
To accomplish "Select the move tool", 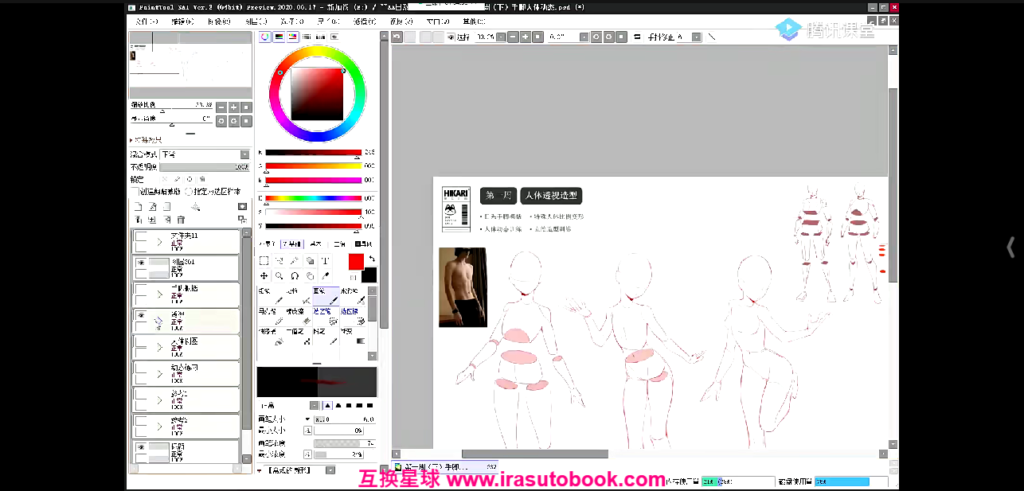I will (x=264, y=276).
